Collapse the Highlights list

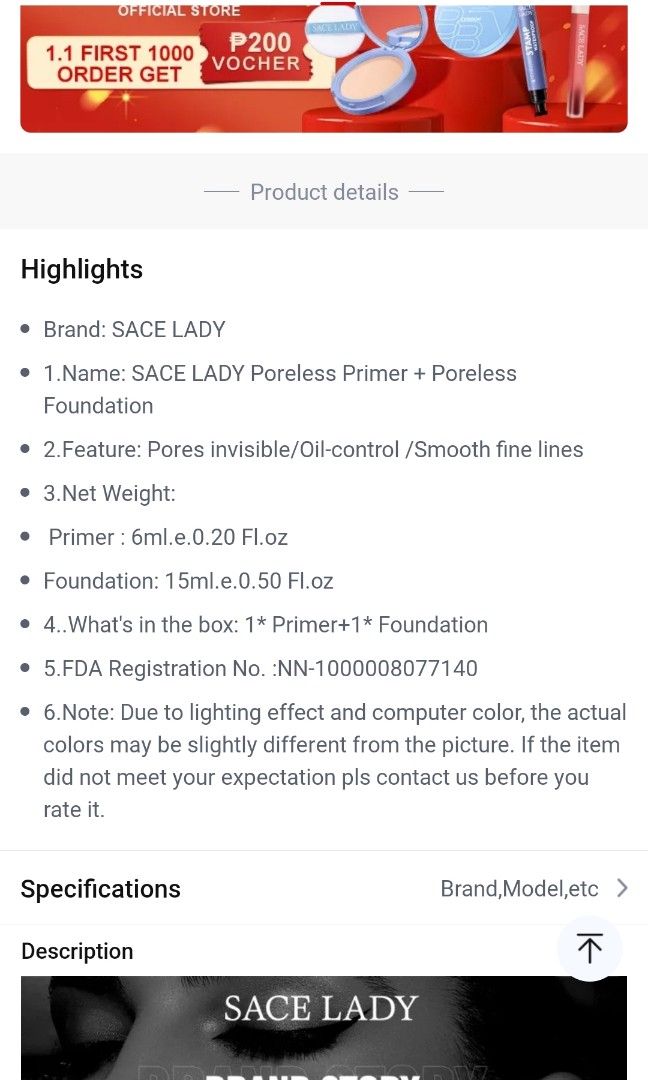(81, 269)
